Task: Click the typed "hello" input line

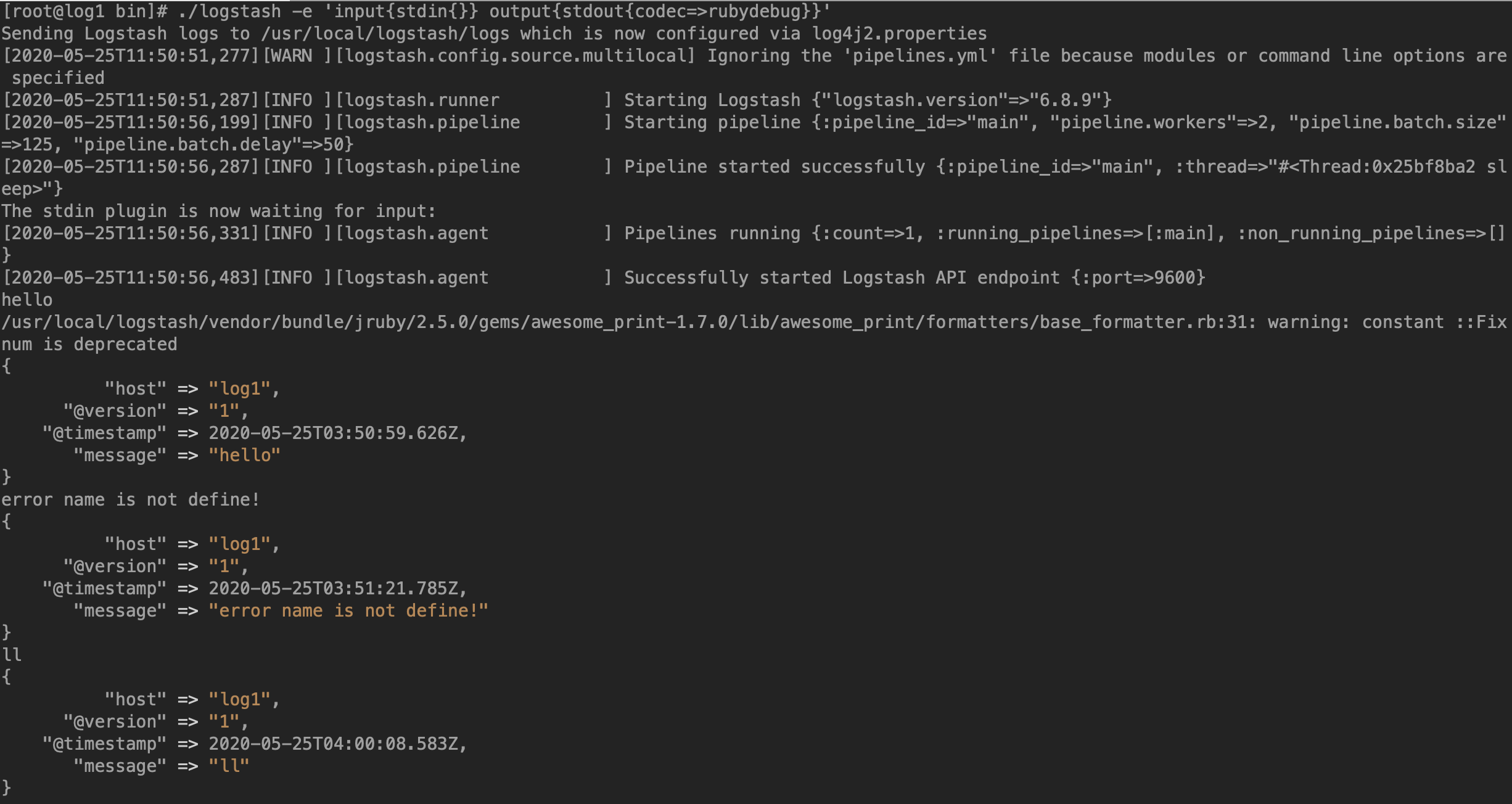Action: tap(27, 300)
